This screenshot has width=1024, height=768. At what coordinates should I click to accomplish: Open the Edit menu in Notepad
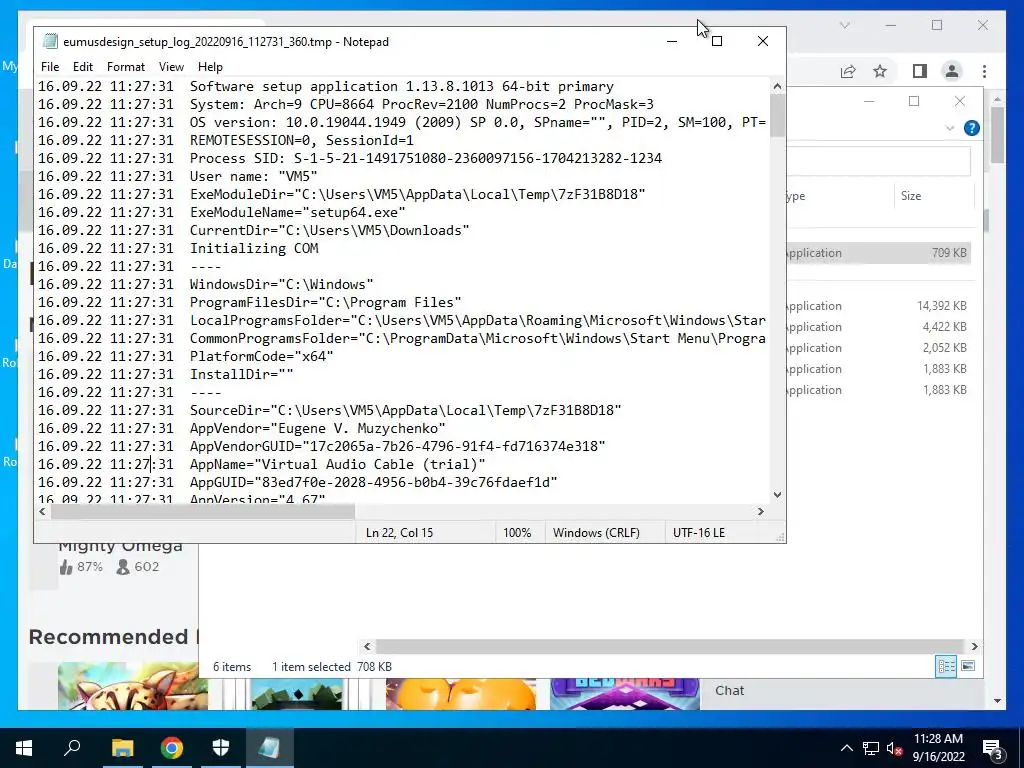tap(82, 67)
